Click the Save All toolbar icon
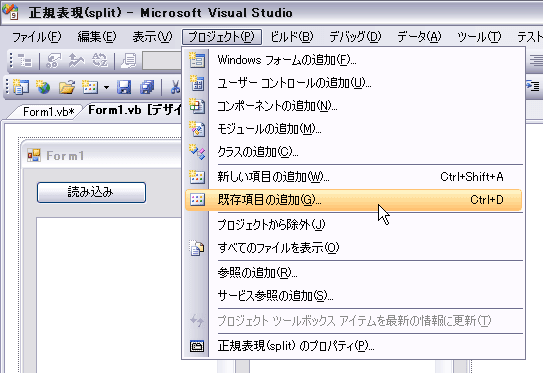 coord(147,87)
